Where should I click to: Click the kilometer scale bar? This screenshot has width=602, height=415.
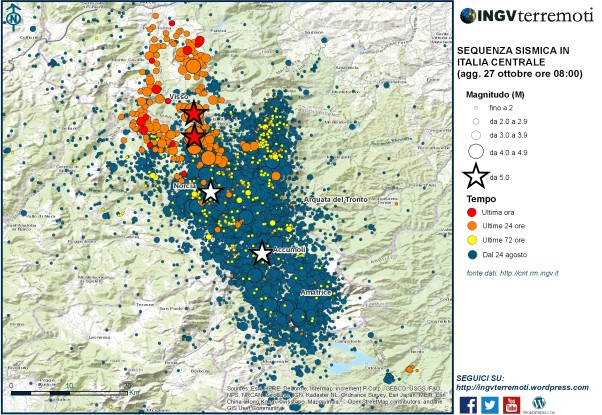pos(69,393)
